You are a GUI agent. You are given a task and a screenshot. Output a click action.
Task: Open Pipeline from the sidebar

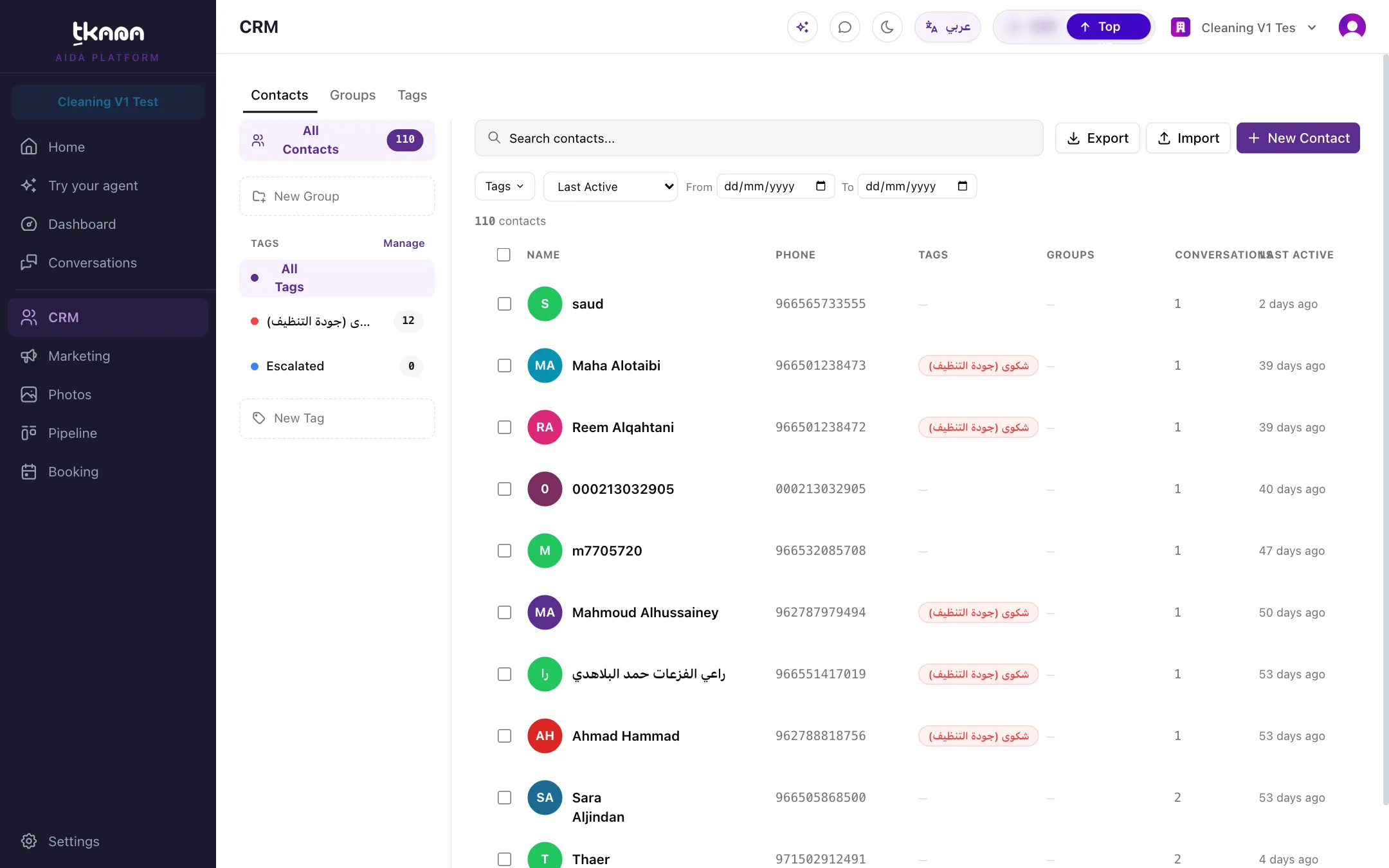point(108,433)
